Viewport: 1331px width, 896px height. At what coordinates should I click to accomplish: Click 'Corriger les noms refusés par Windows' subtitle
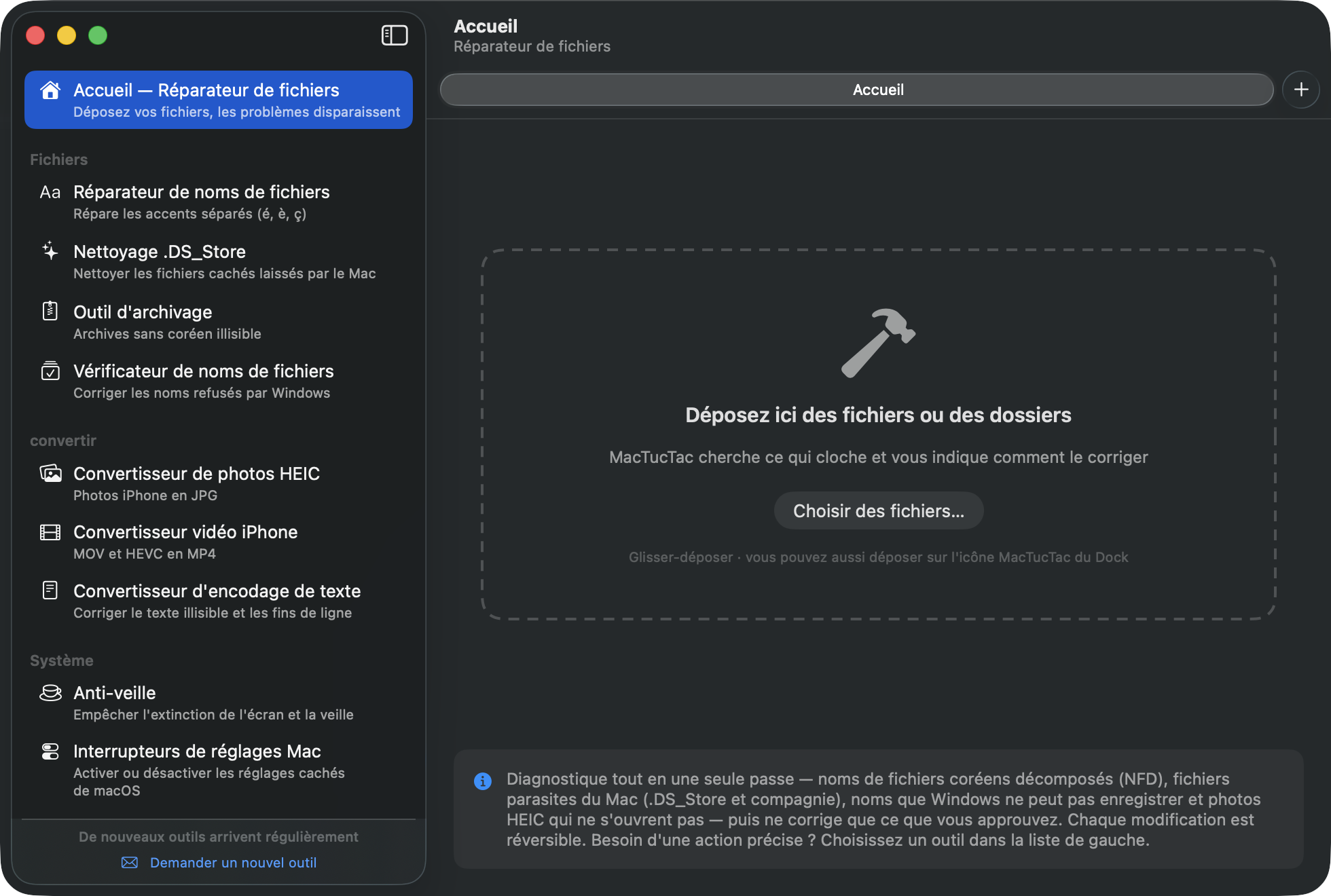coord(202,393)
